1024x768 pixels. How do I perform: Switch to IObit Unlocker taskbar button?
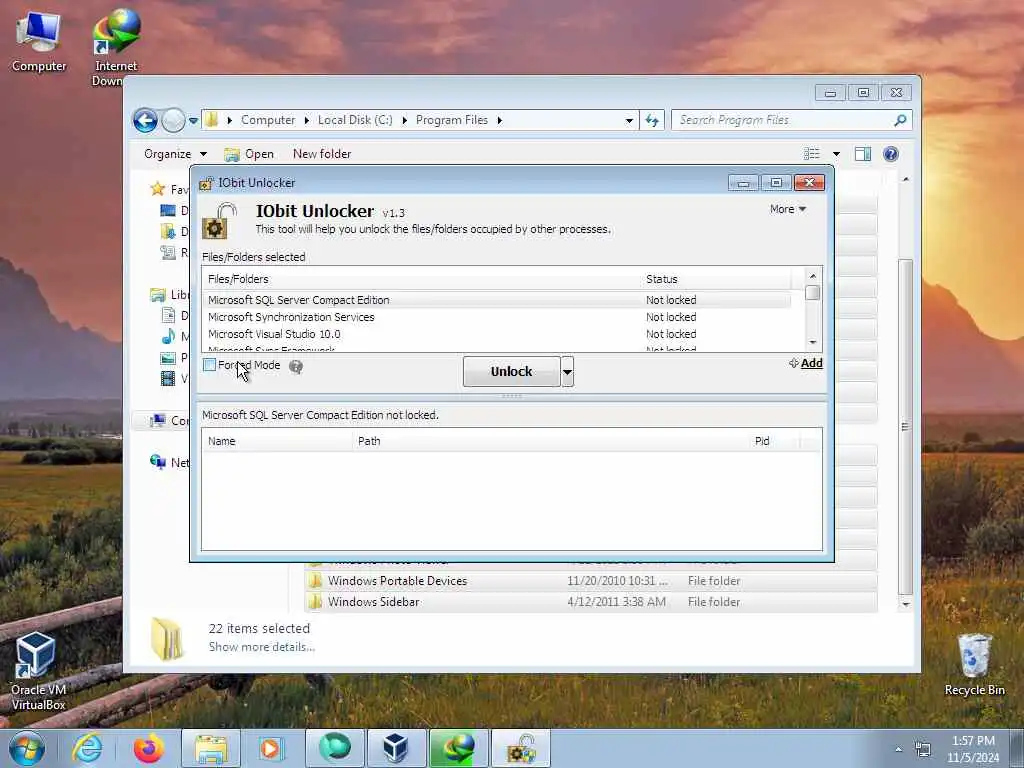pos(520,749)
